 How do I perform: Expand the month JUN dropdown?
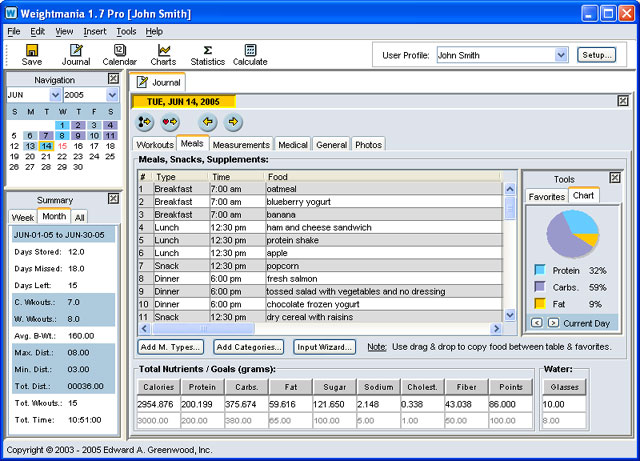click(55, 95)
